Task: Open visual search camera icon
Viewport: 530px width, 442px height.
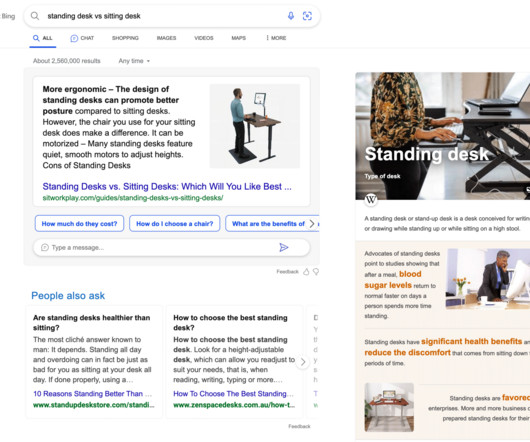Action: 307,16
